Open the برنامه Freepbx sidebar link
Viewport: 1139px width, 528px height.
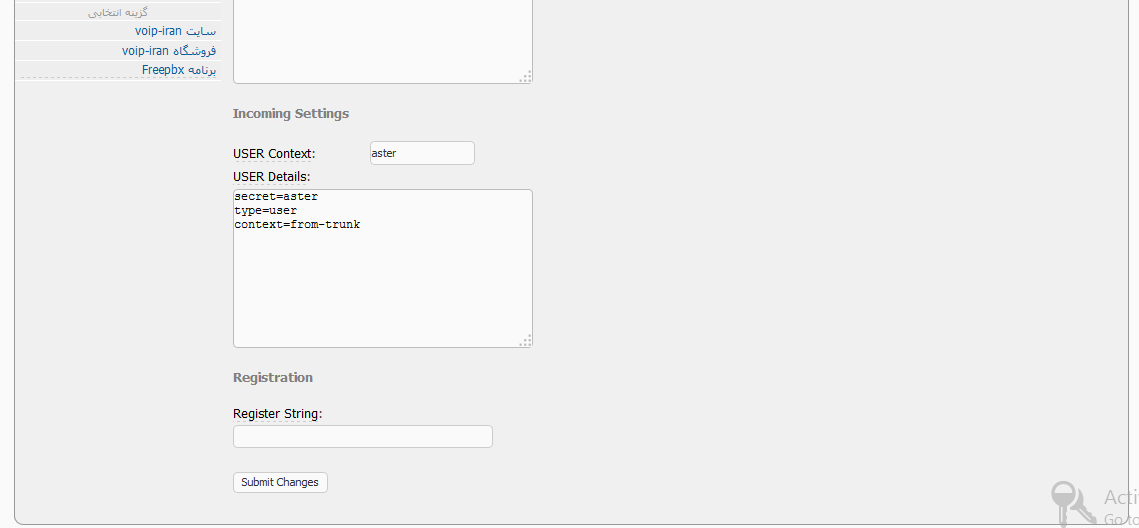tap(179, 70)
